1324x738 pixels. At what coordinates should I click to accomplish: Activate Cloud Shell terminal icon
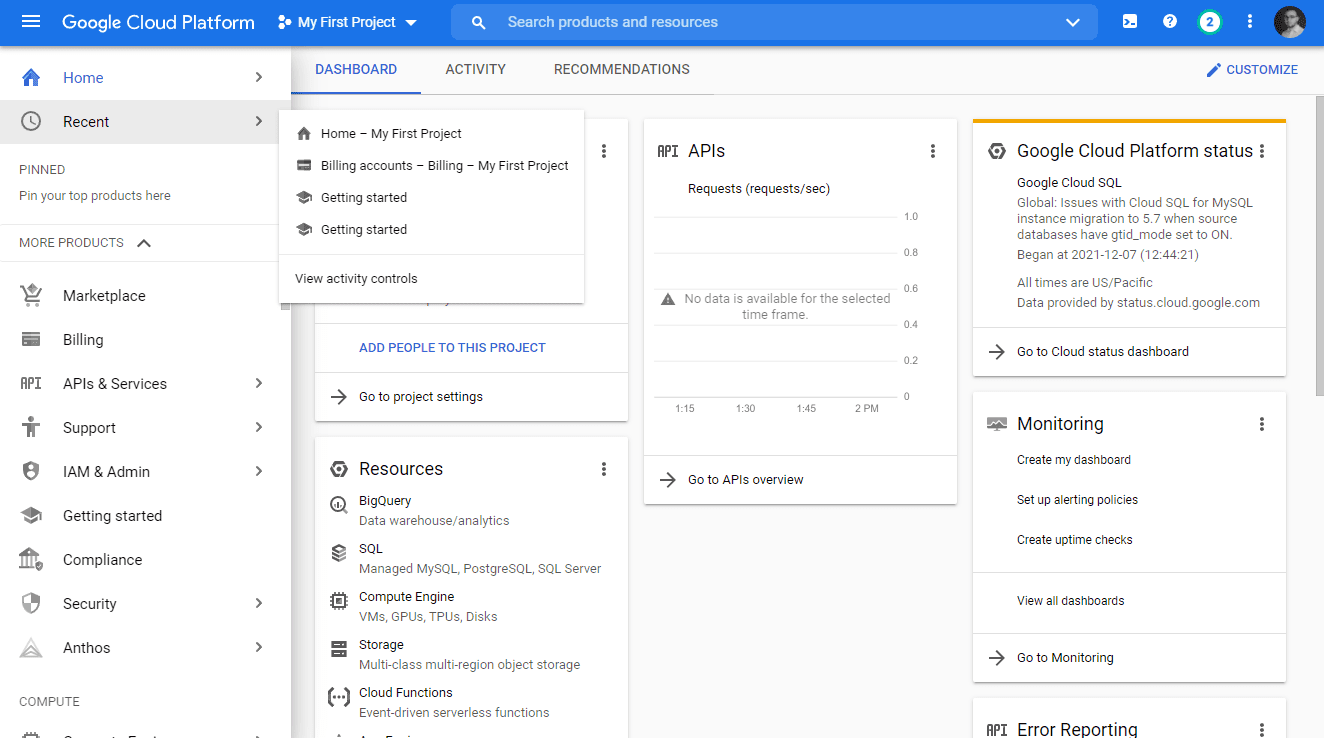click(1130, 21)
